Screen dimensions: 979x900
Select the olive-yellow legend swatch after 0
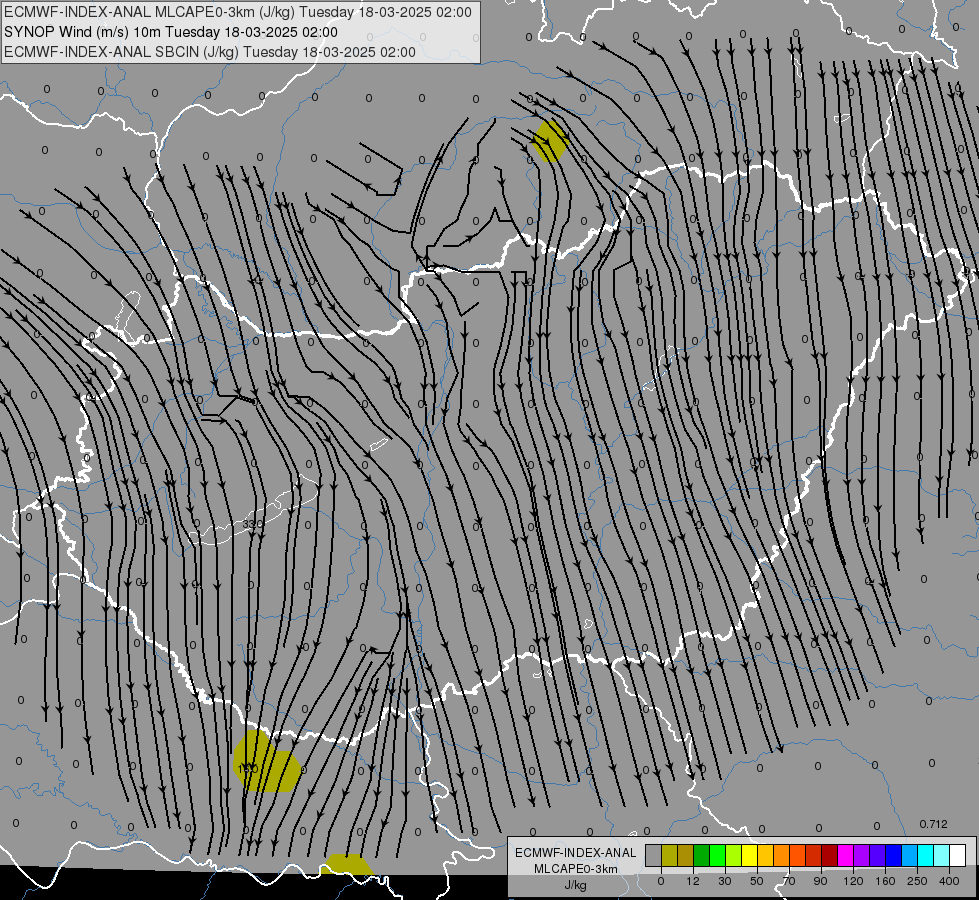669,855
